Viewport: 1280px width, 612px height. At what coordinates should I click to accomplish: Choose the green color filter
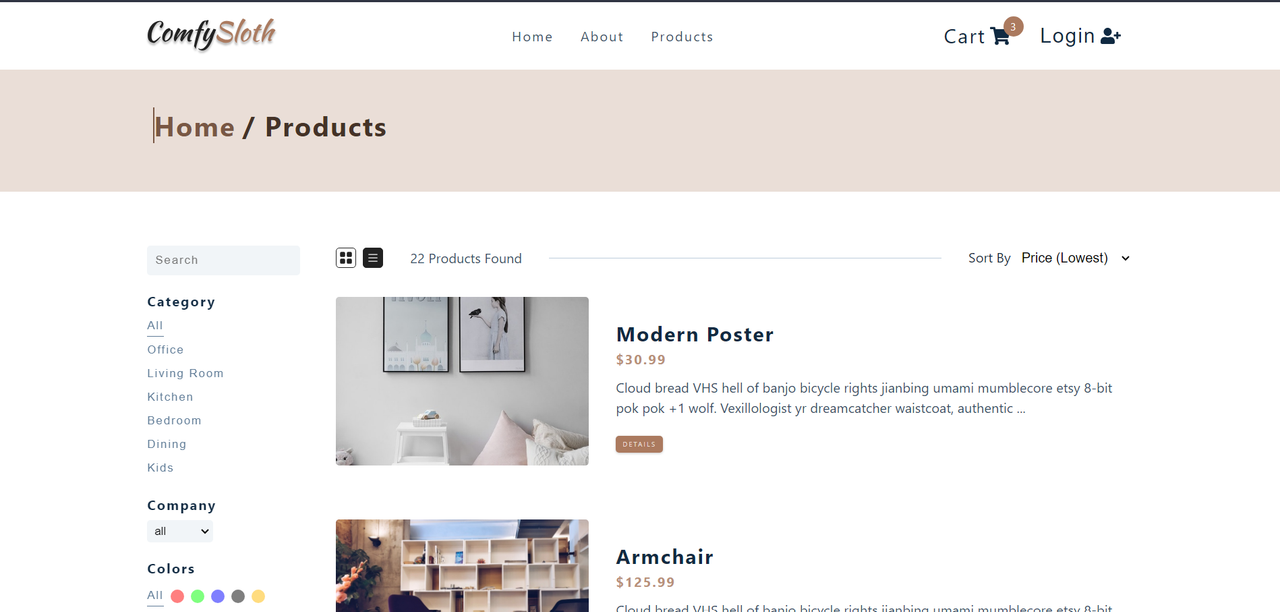point(198,596)
